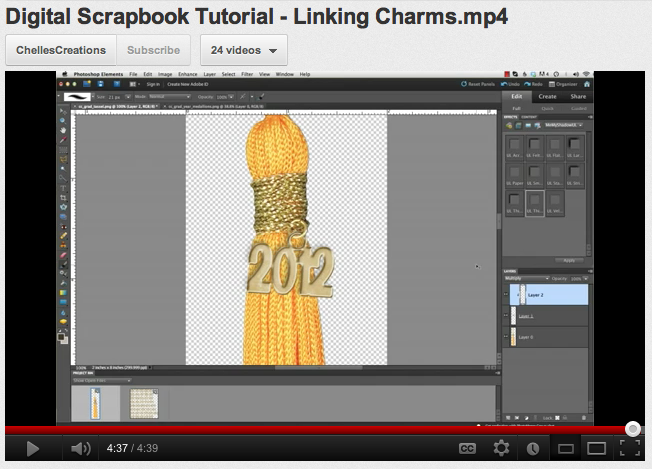Select the Cookie Cutter tool

(x=63, y=207)
